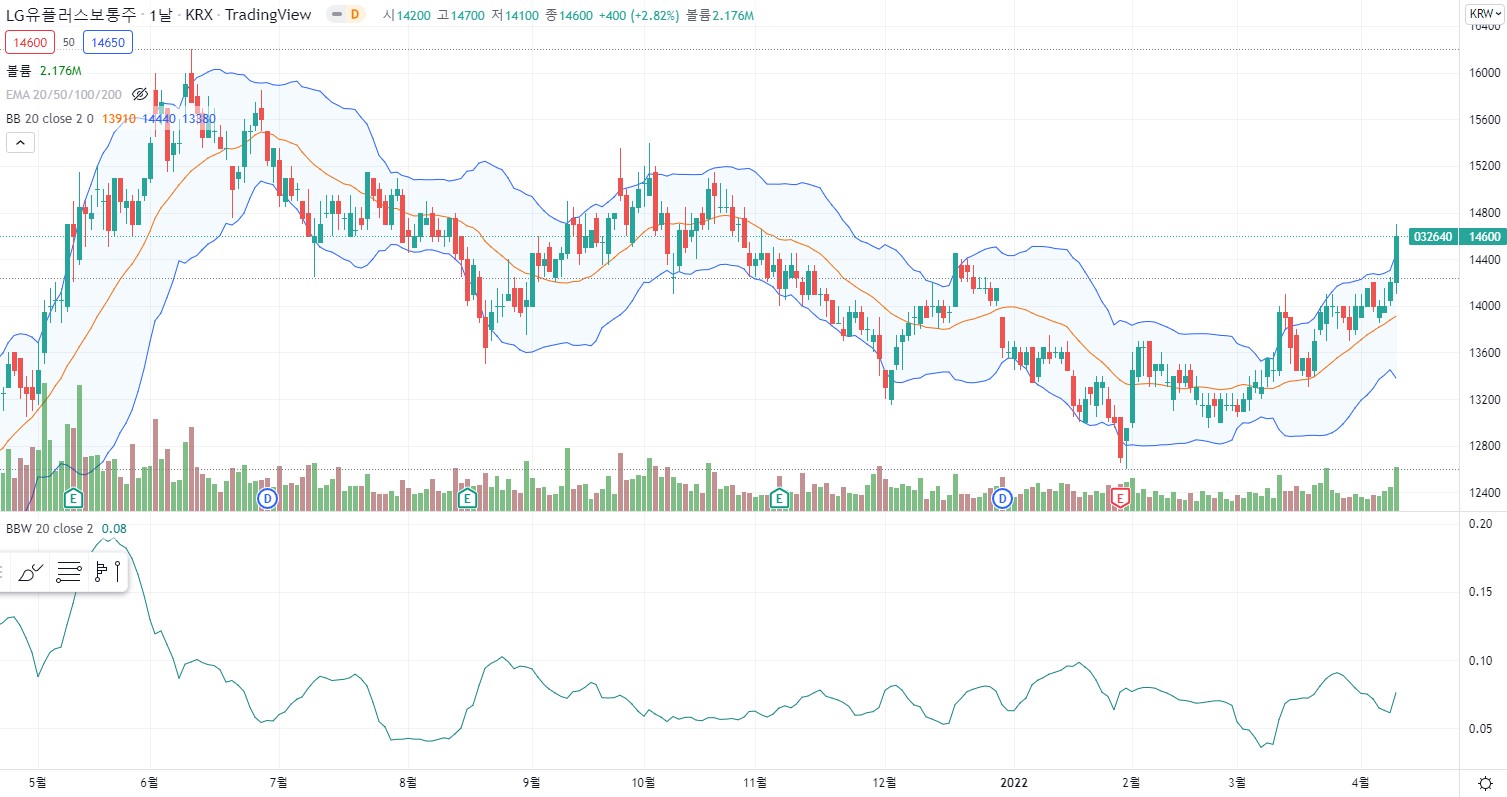Click the red 14600 sell price button

[x=30, y=42]
